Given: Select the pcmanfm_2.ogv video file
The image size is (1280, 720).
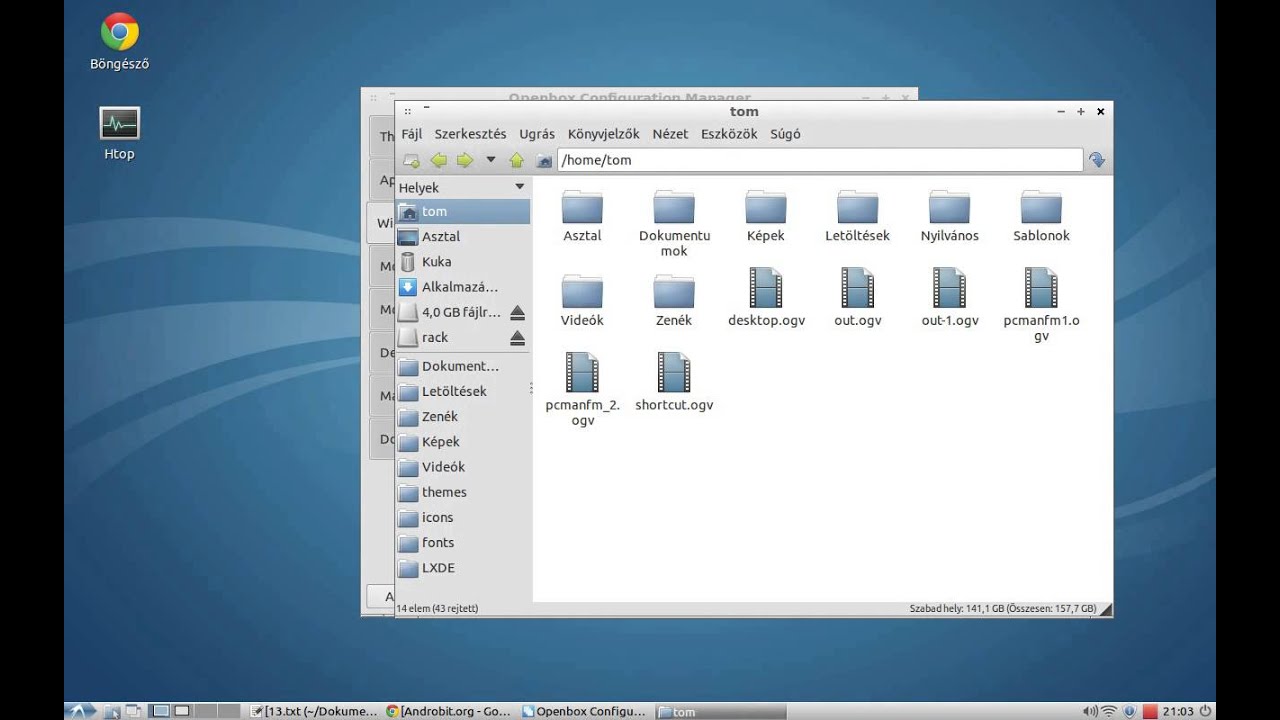Looking at the screenshot, I should click(582, 372).
